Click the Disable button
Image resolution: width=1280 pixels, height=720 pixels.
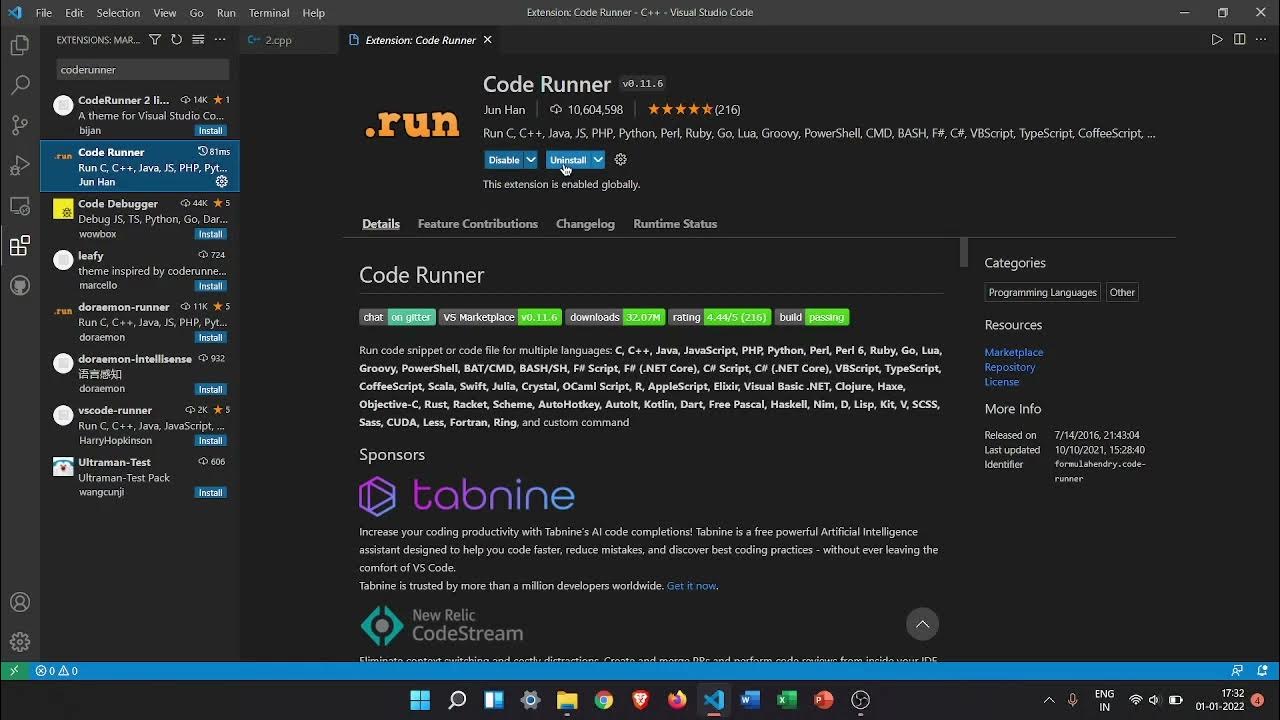[x=504, y=160]
